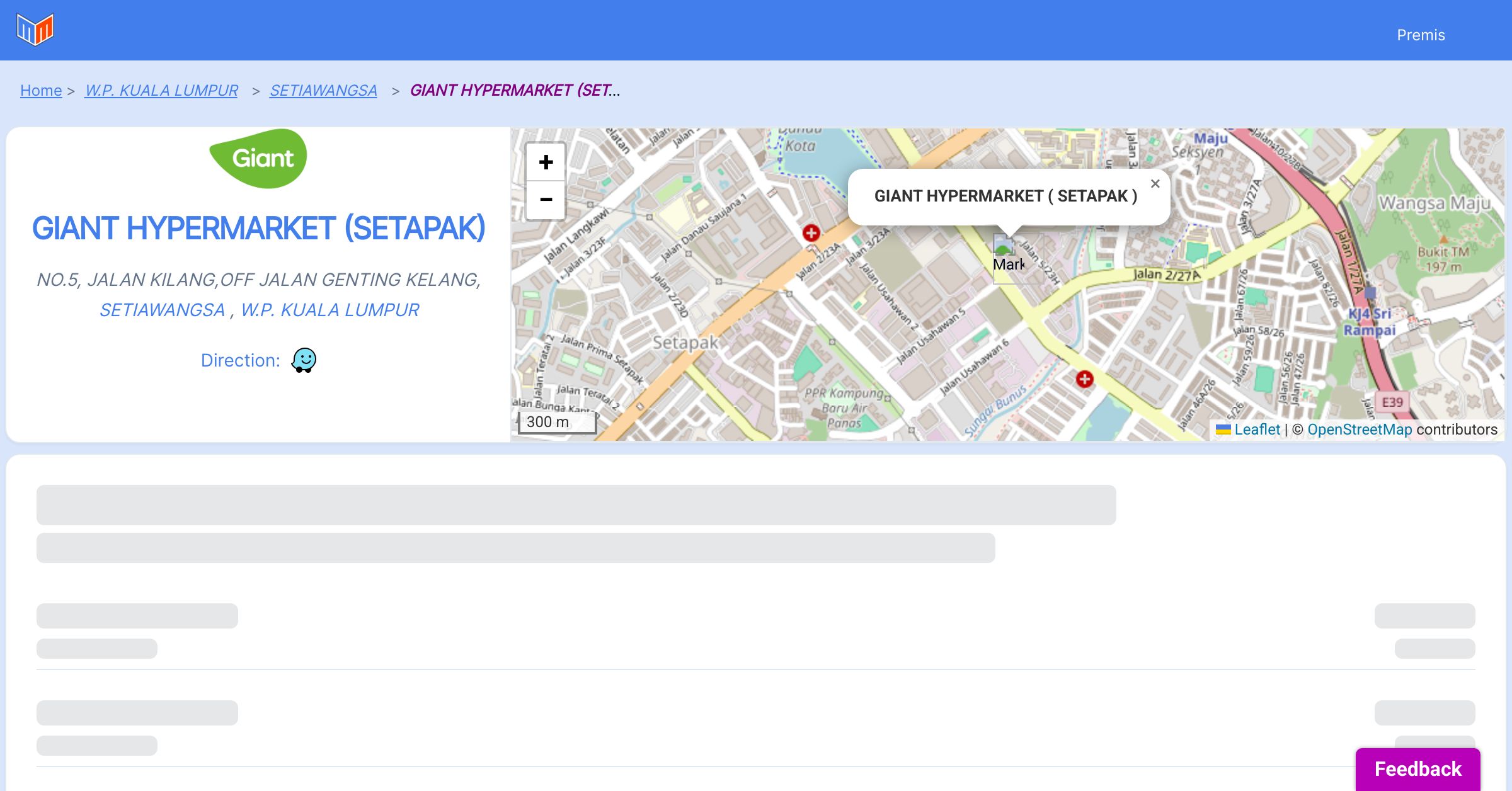Open Waze direction icon

(304, 360)
